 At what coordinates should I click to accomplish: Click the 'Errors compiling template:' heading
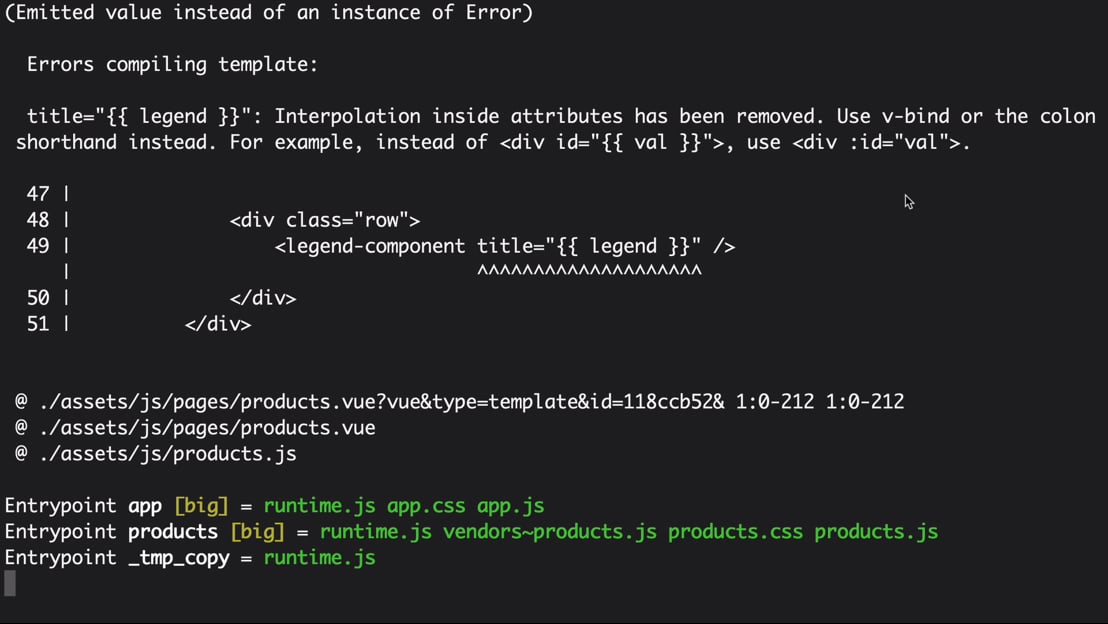point(172,65)
